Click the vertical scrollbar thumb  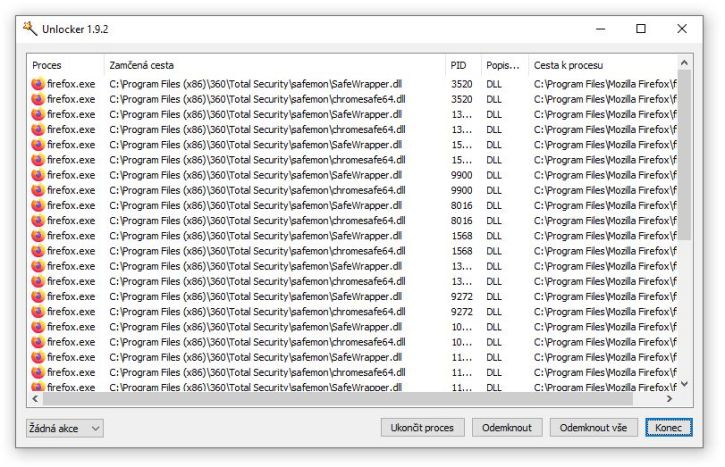684,155
